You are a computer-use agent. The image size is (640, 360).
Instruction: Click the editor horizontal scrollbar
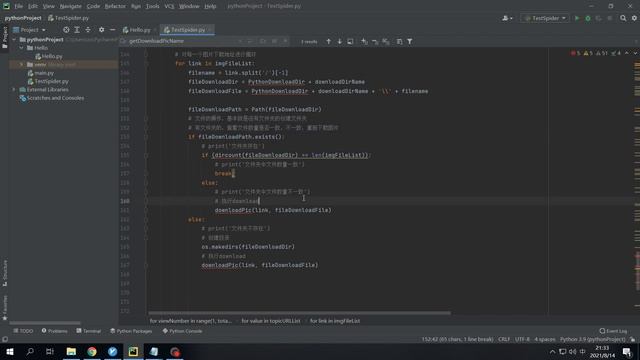tap(300, 313)
